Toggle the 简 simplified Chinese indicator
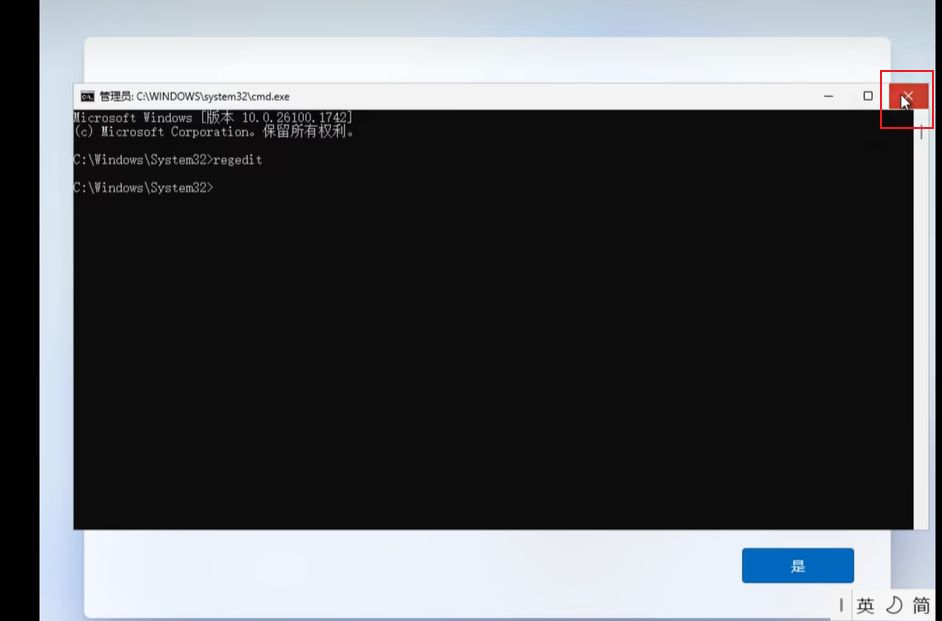Screen dimensions: 942x621 click(x=921, y=605)
